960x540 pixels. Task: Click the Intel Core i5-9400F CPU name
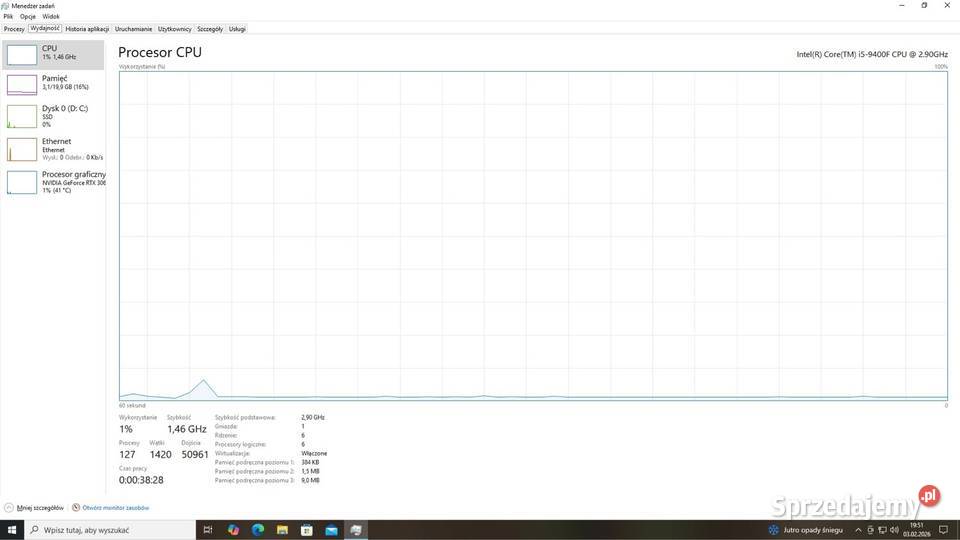coord(872,54)
